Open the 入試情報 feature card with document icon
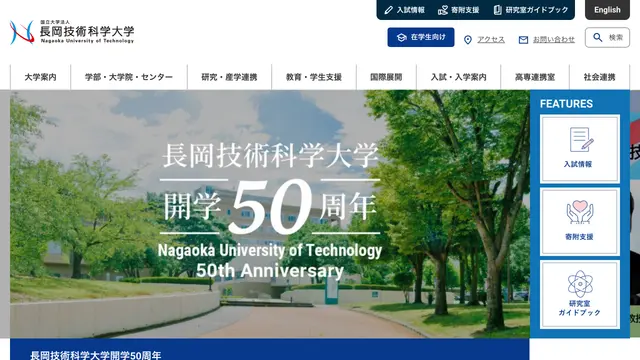 click(580, 149)
